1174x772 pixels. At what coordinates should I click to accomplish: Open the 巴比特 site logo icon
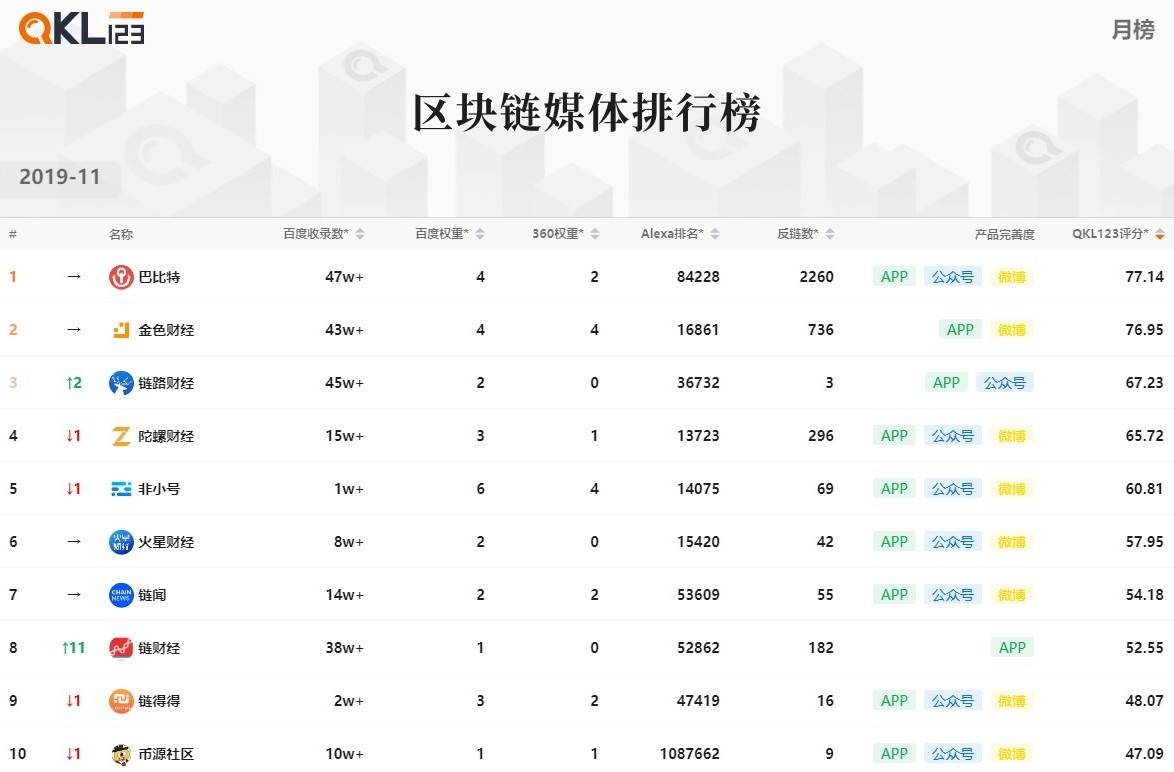(121, 277)
